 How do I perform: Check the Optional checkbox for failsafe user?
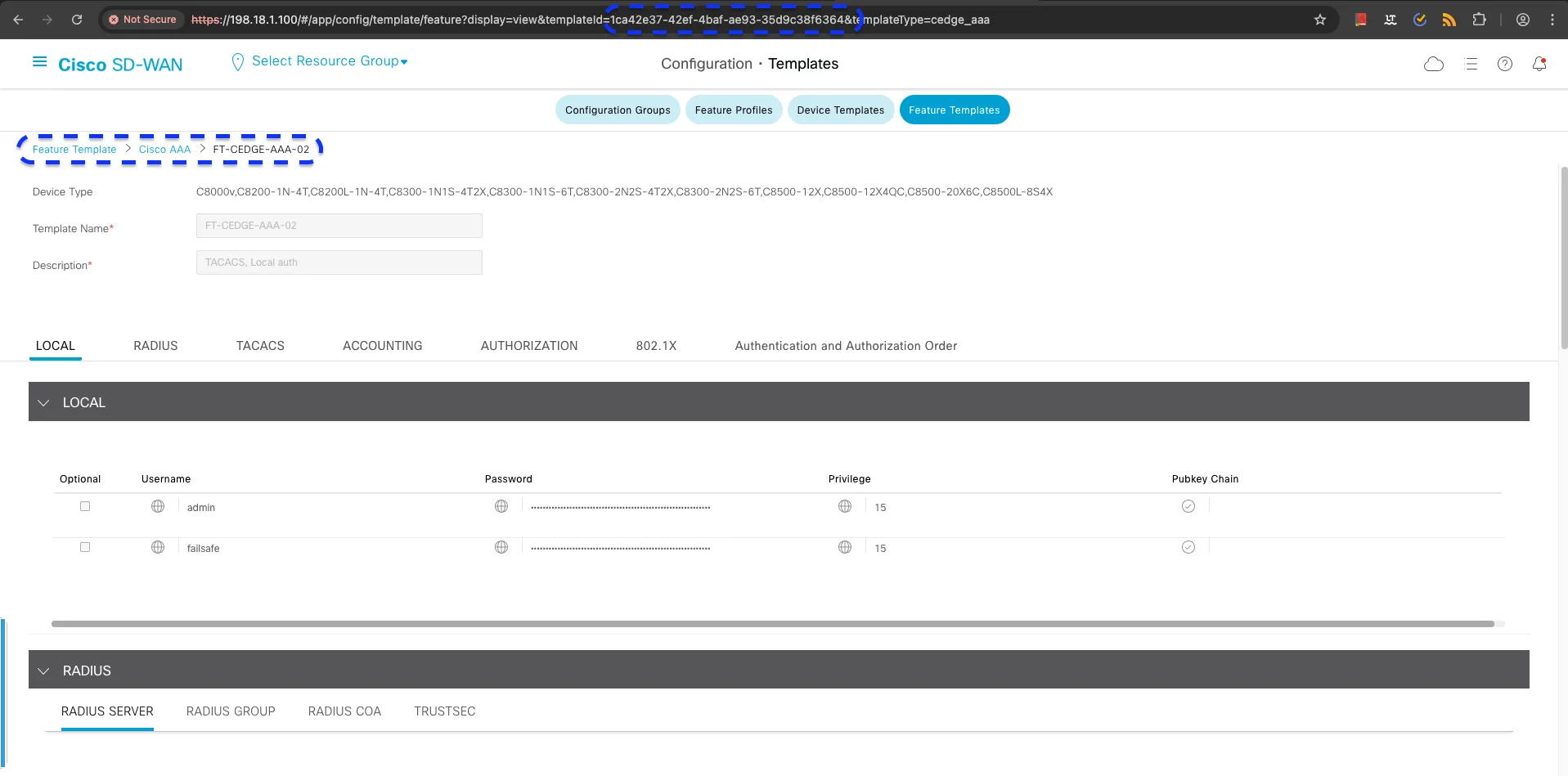tap(85, 547)
